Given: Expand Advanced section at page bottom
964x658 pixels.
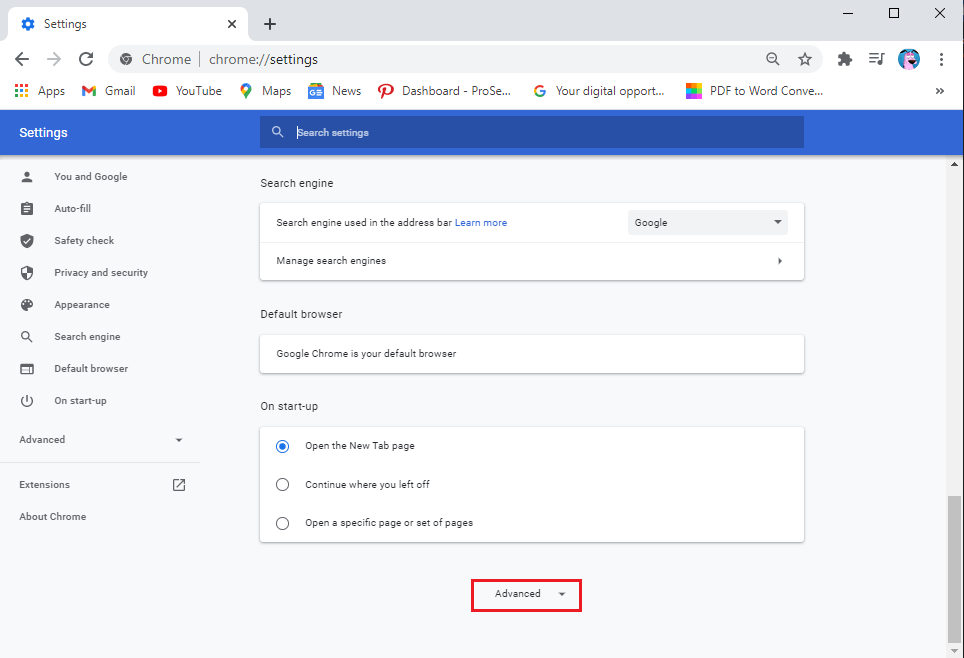Looking at the screenshot, I should (x=527, y=594).
